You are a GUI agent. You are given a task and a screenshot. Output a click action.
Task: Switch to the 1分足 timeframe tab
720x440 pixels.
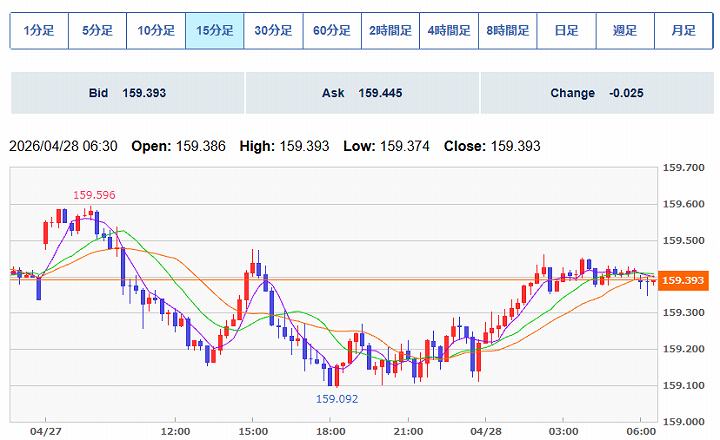[39, 31]
